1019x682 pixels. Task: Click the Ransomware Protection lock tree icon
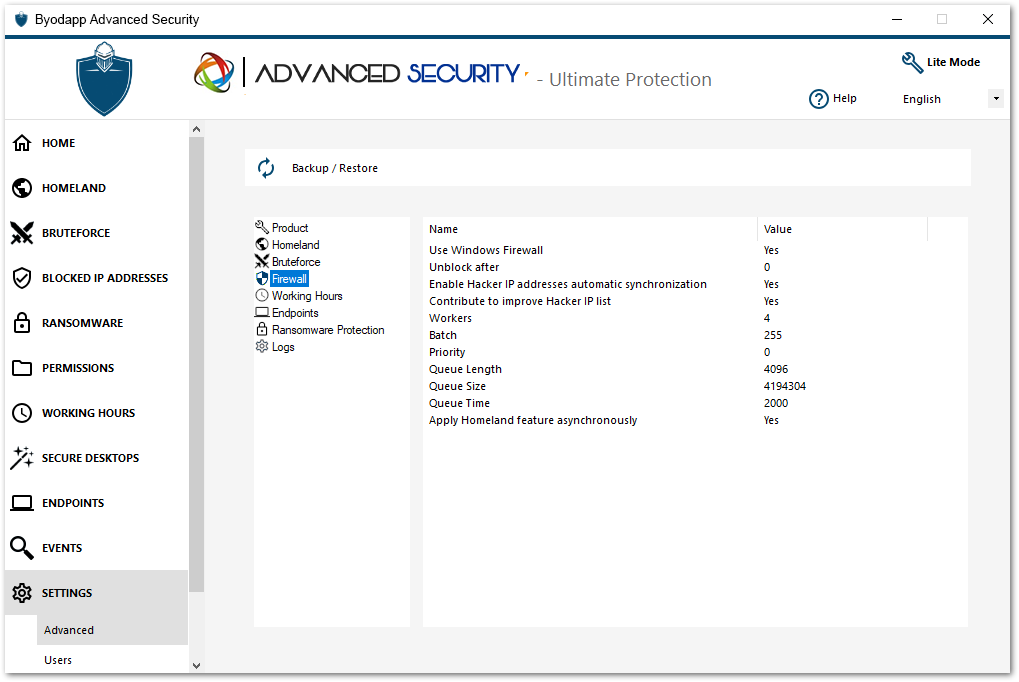click(262, 329)
